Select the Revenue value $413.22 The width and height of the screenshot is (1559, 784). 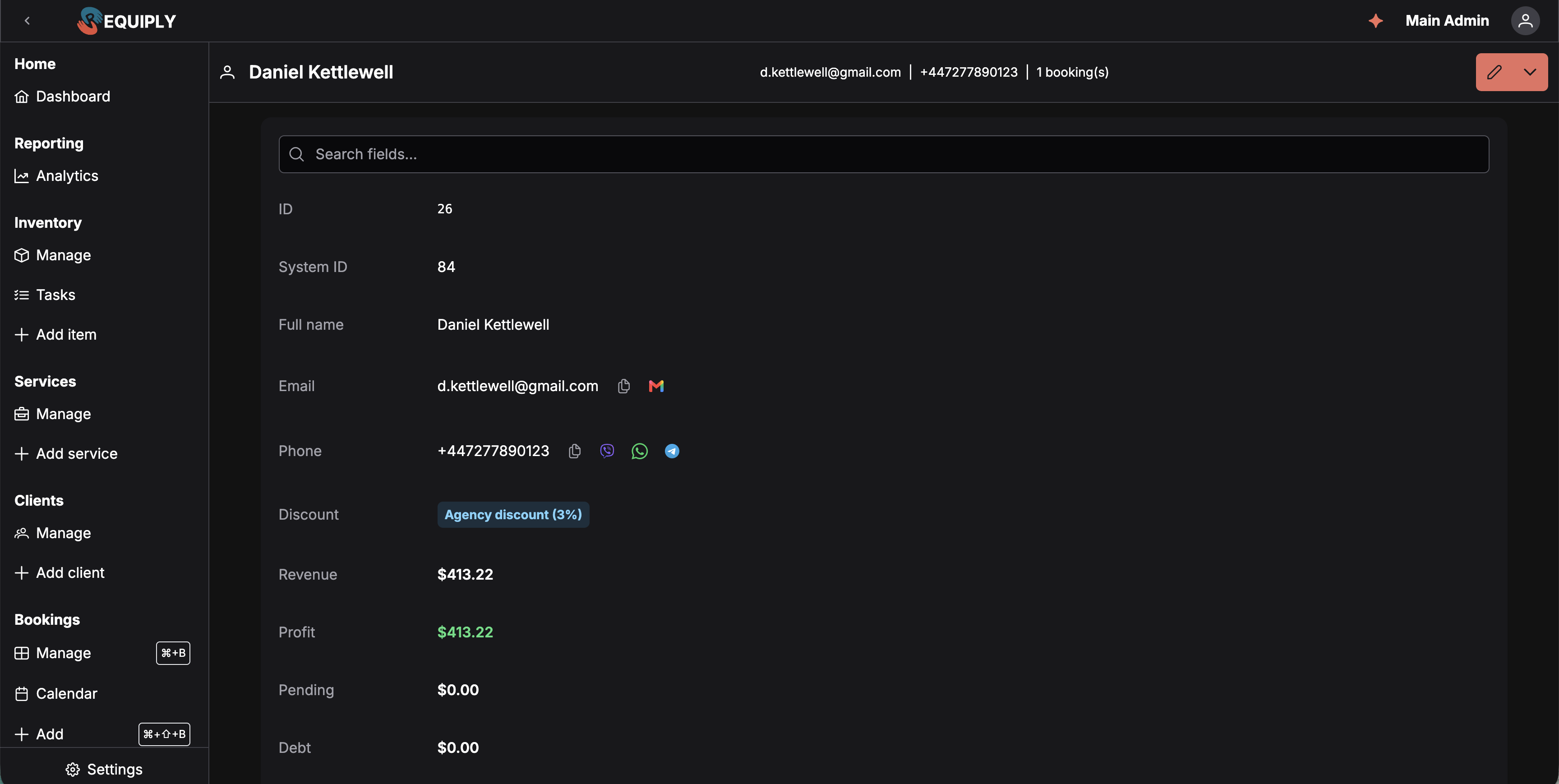click(466, 575)
